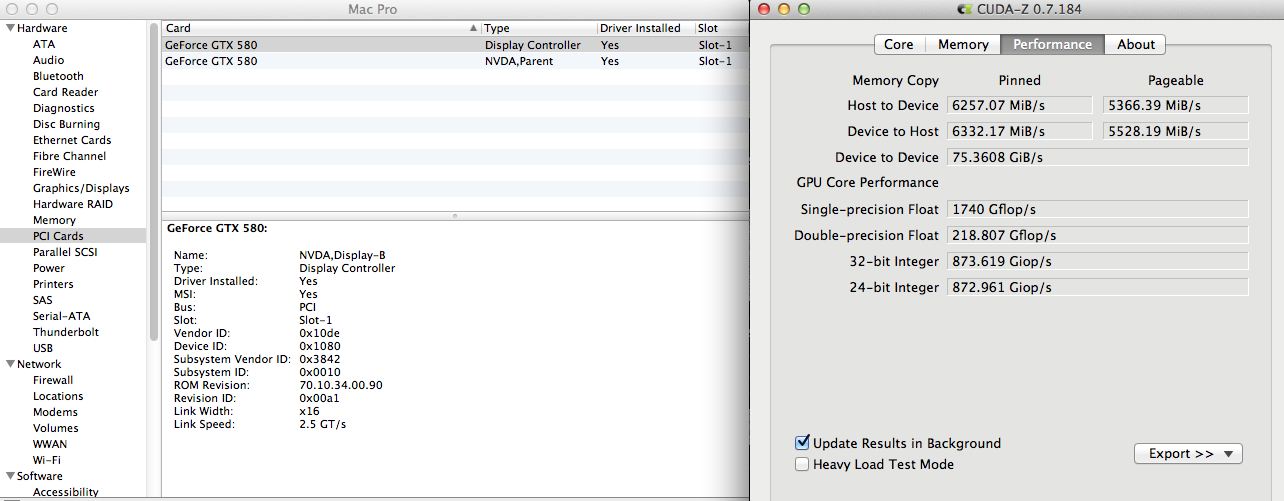This screenshot has height=501, width=1284.
Task: Select FireWire in sidebar
Action: tap(54, 172)
